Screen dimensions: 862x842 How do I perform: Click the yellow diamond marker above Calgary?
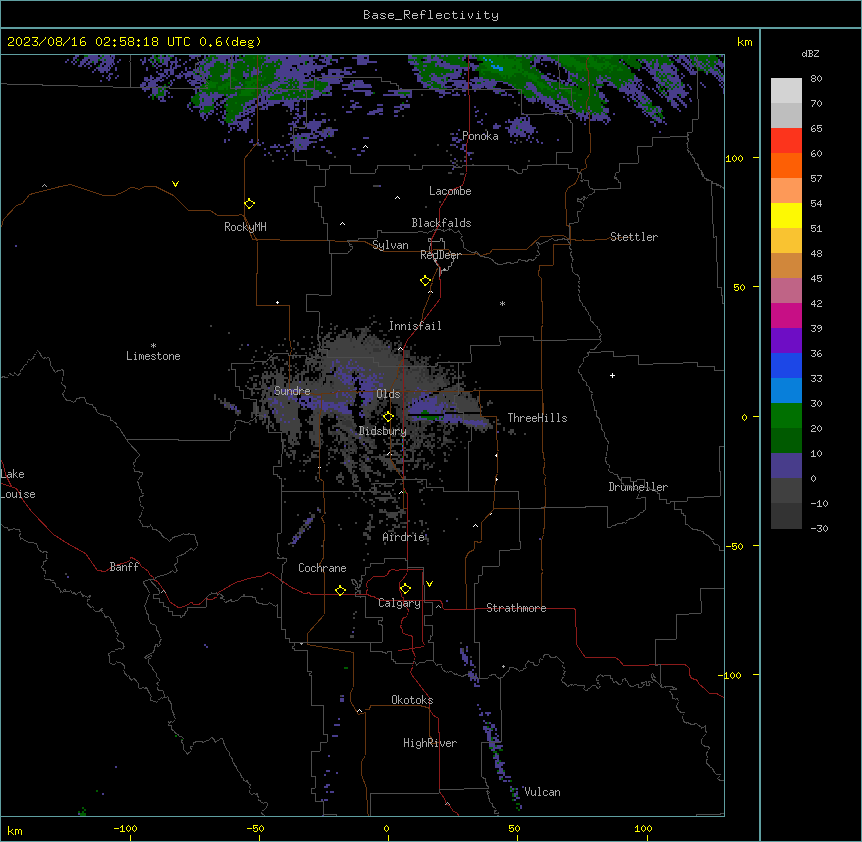point(405,589)
